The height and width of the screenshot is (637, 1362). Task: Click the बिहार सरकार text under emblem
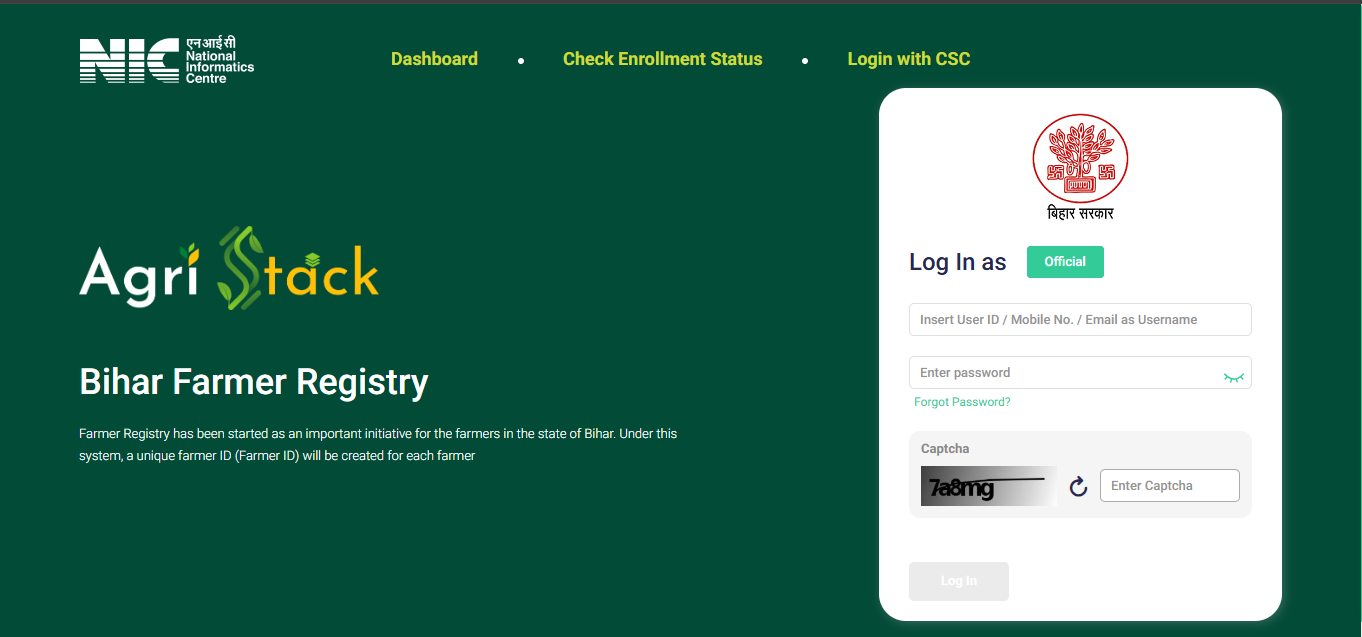pos(1080,213)
